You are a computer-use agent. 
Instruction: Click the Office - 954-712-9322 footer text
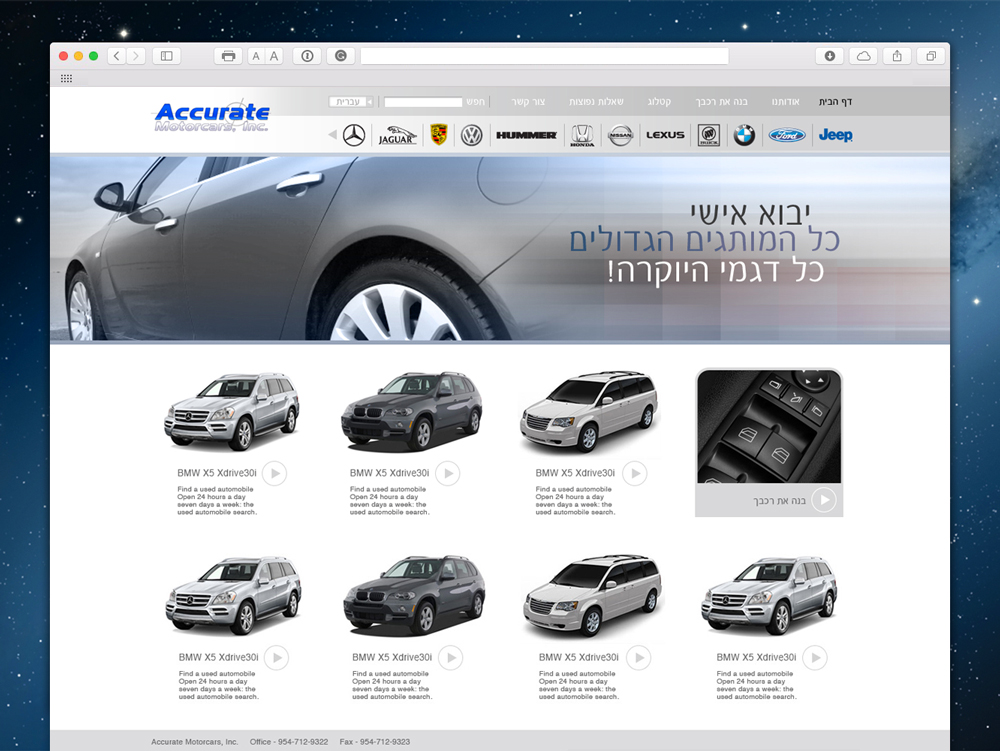coord(289,741)
